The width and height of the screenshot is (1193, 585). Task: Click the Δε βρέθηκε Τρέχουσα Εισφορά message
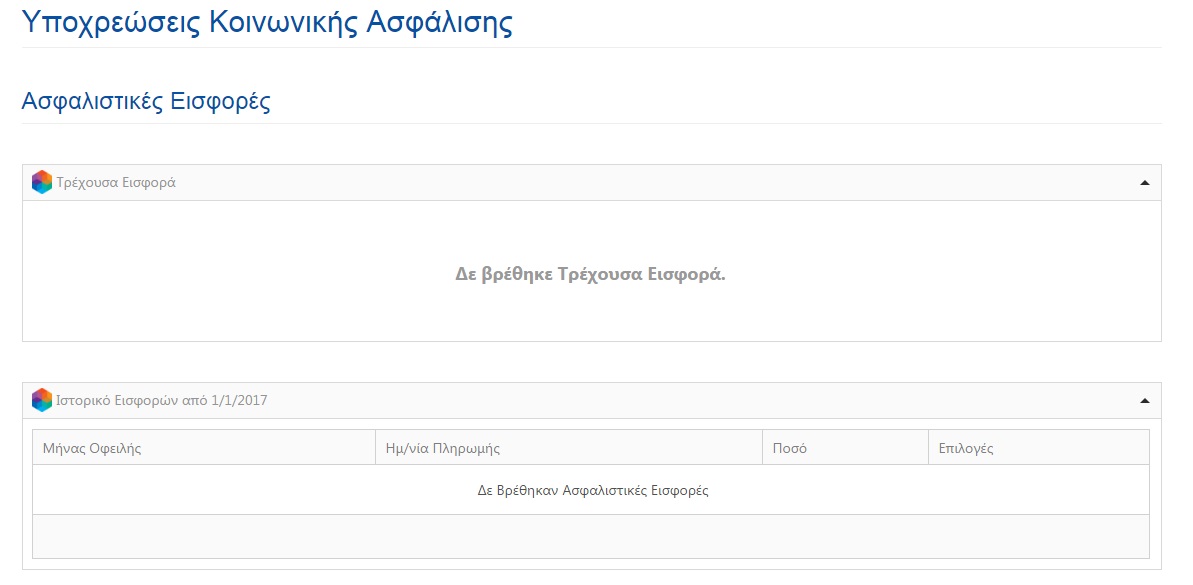coord(590,274)
